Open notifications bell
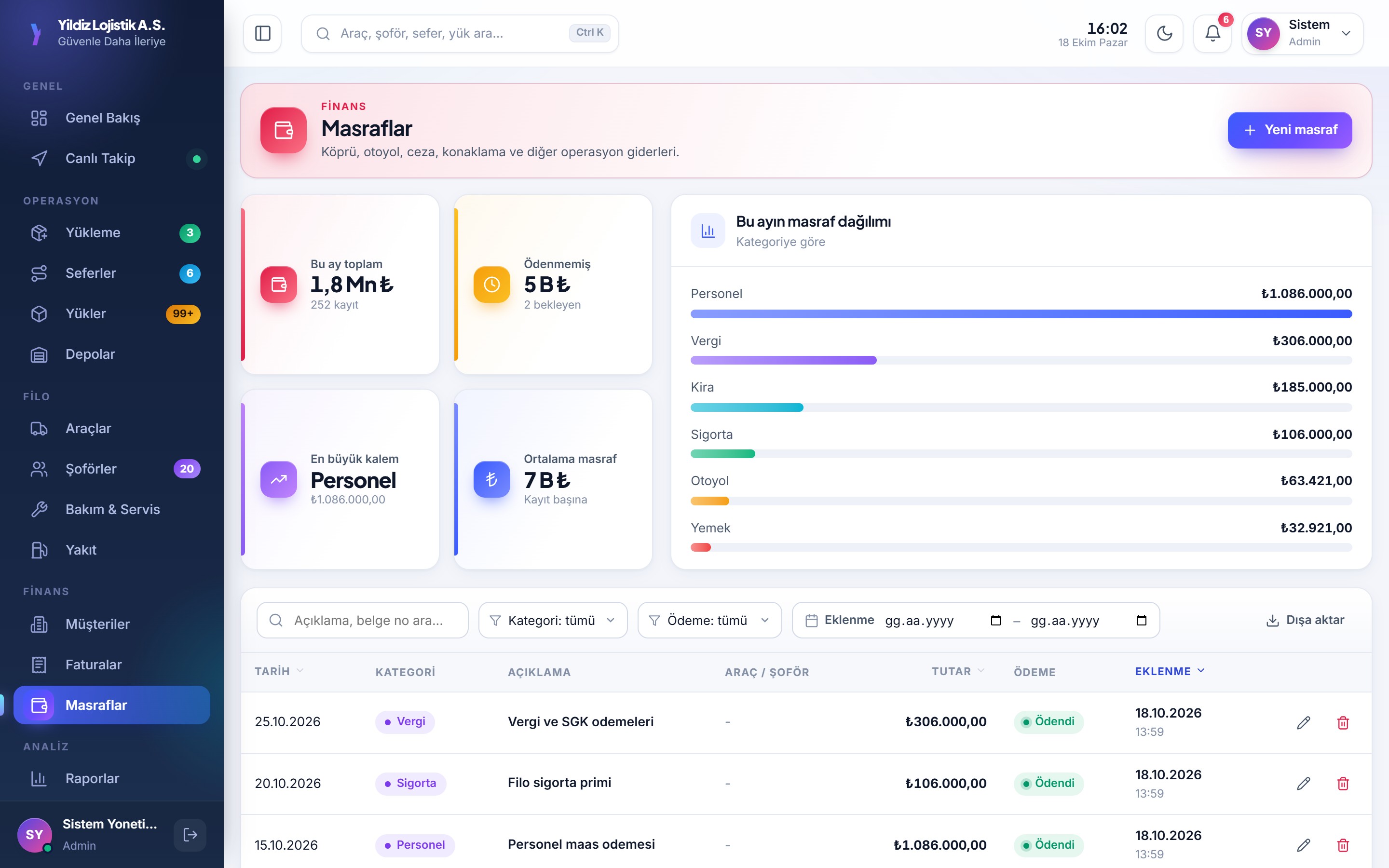1389x868 pixels. pos(1212,33)
